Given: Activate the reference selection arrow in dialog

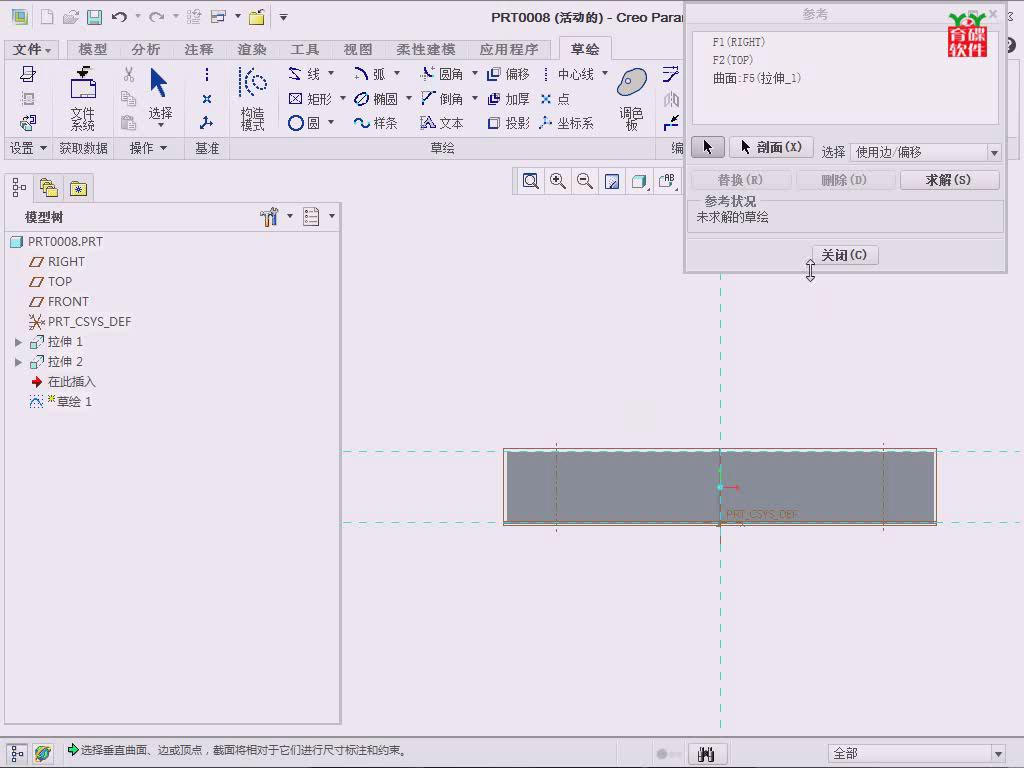Looking at the screenshot, I should 708,147.
